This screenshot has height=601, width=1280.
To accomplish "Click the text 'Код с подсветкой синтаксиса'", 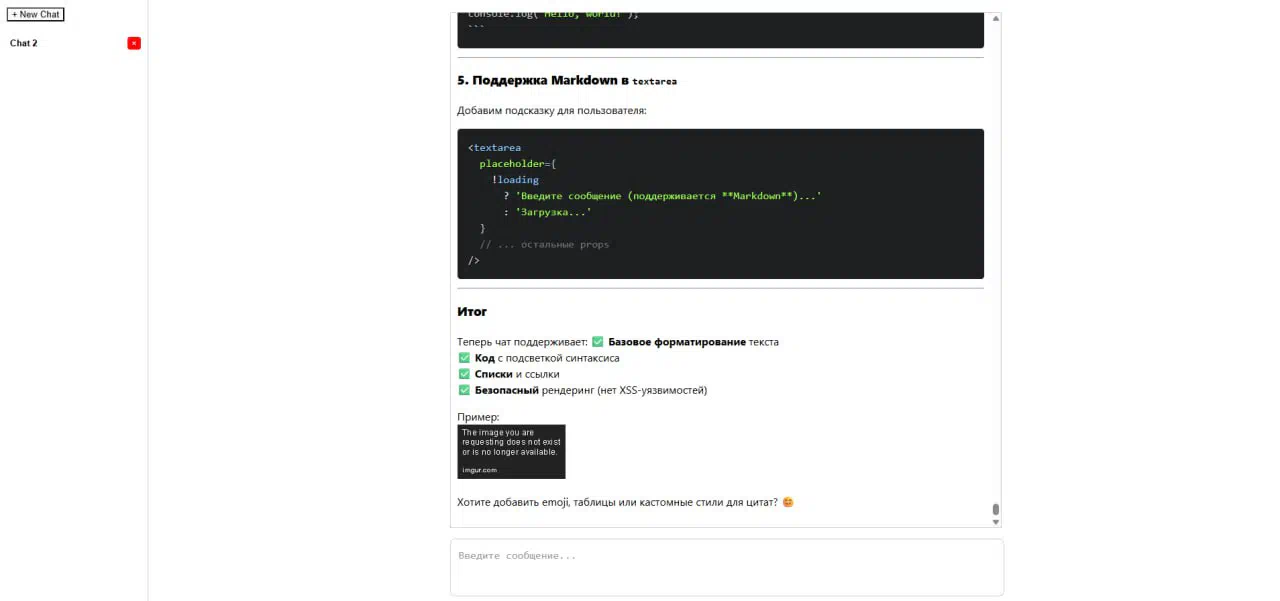I will 547,358.
